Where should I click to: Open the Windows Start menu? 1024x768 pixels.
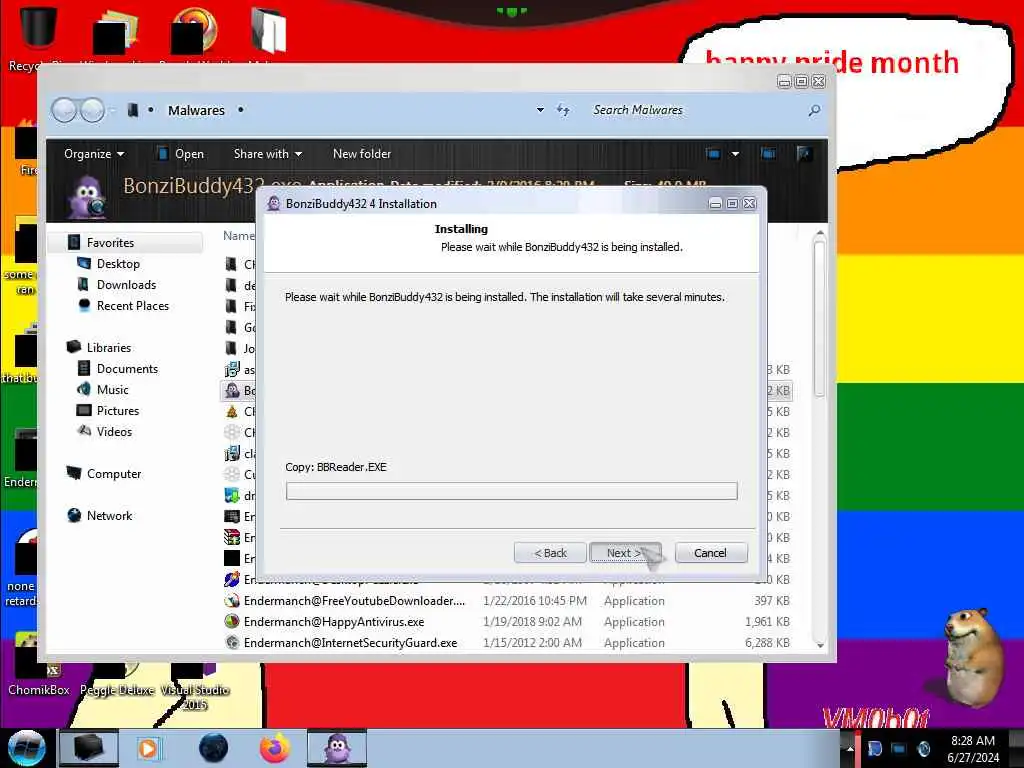point(26,748)
